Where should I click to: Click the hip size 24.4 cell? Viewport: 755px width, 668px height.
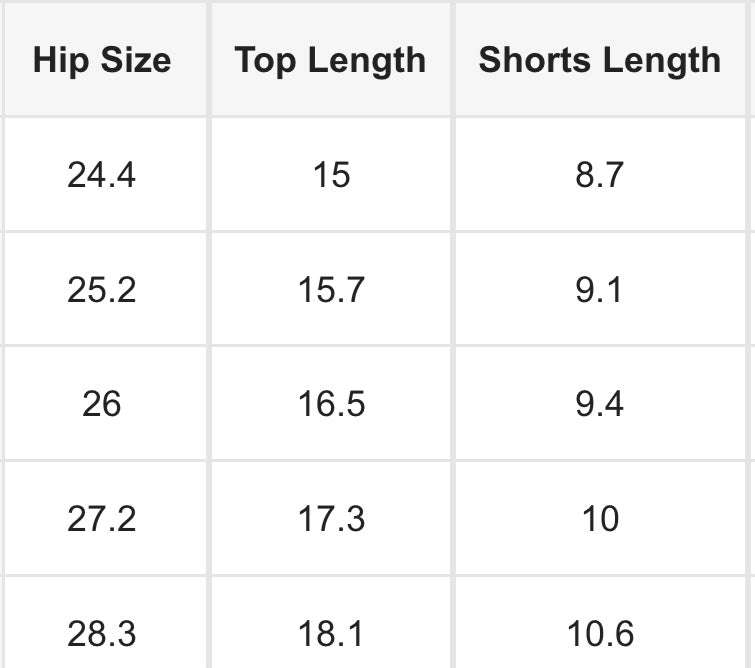[x=102, y=175]
